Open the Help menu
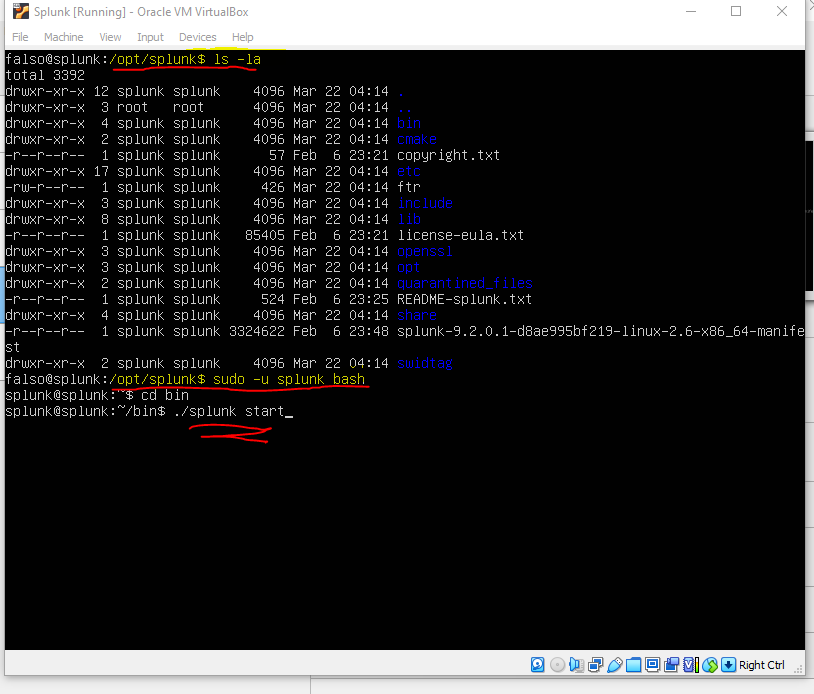814x694 pixels. (242, 37)
